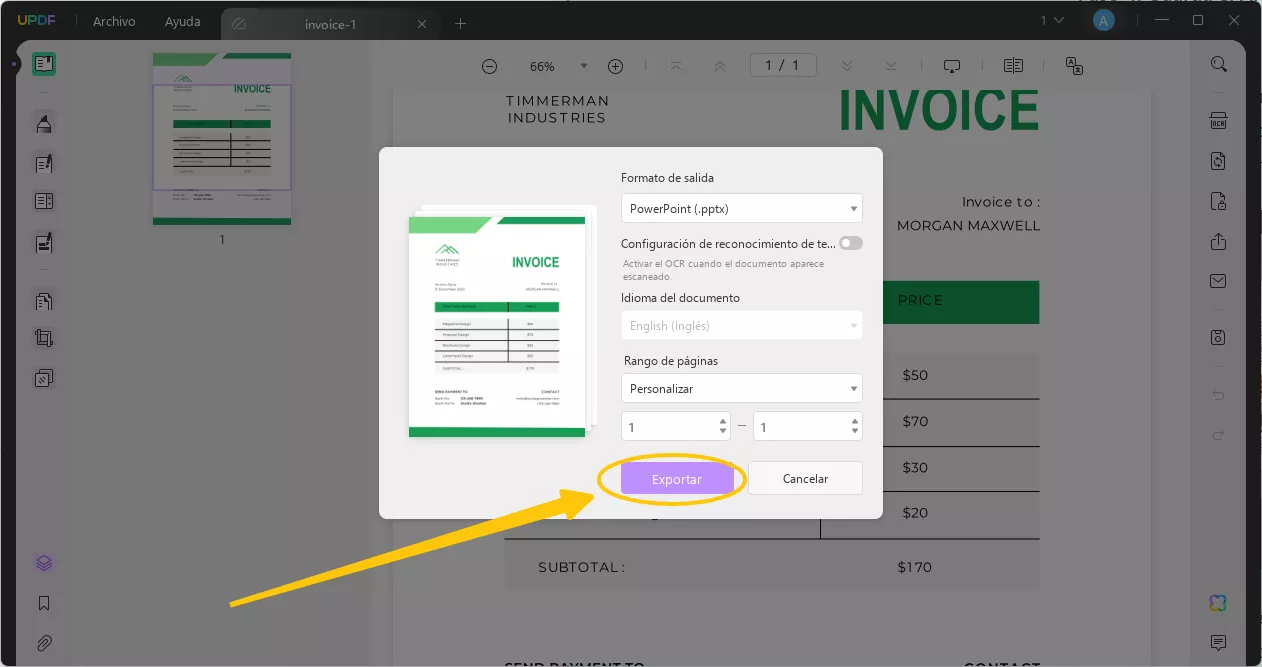1262x667 pixels.
Task: Click the undo arrow in right sidebar
Action: tap(1218, 395)
